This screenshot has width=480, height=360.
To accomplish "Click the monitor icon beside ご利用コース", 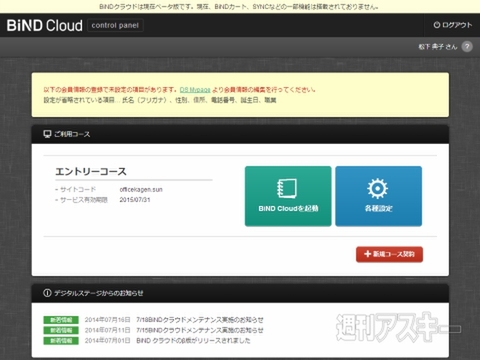I will click(47, 134).
